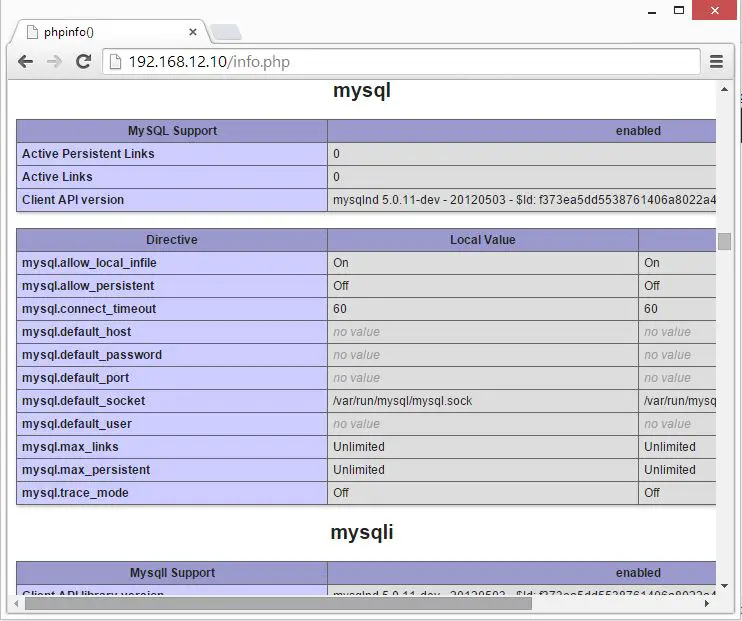Click local 'no value' for mysql.default_host
The width and height of the screenshot is (742, 621).
[356, 332]
